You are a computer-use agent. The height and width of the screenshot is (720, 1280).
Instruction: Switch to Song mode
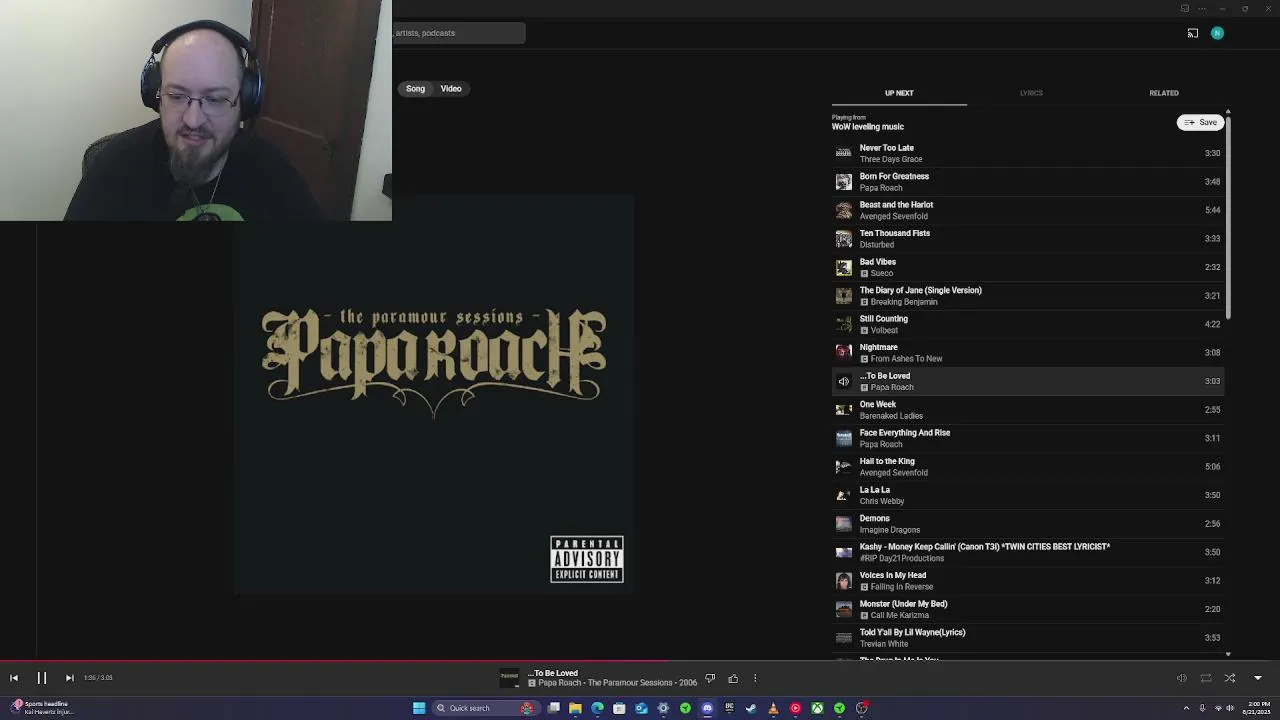tap(415, 89)
